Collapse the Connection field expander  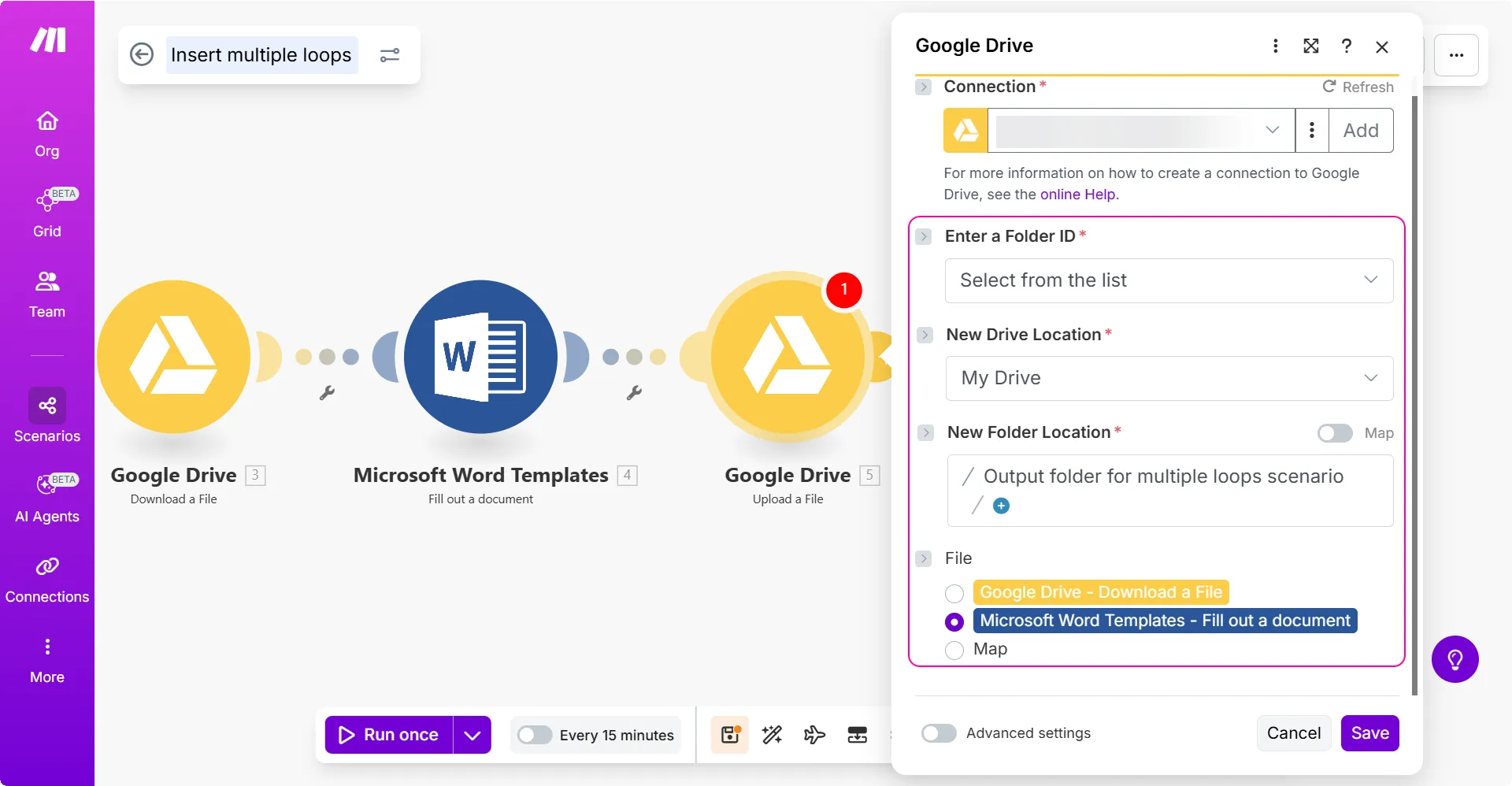click(x=924, y=87)
